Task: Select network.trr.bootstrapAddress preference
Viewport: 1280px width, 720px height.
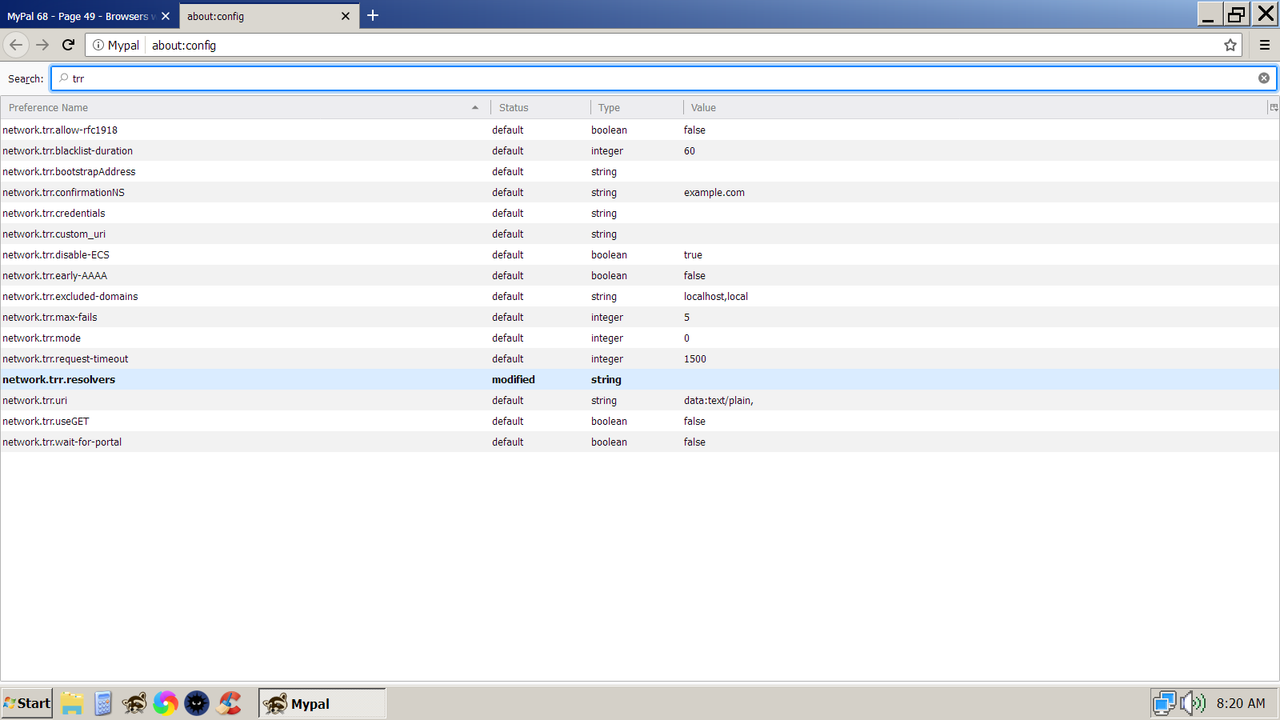Action: (x=640, y=172)
